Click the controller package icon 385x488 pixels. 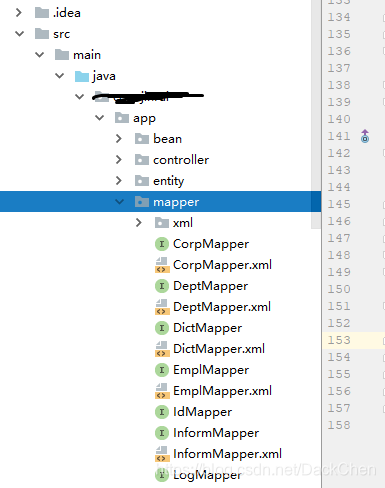142,160
